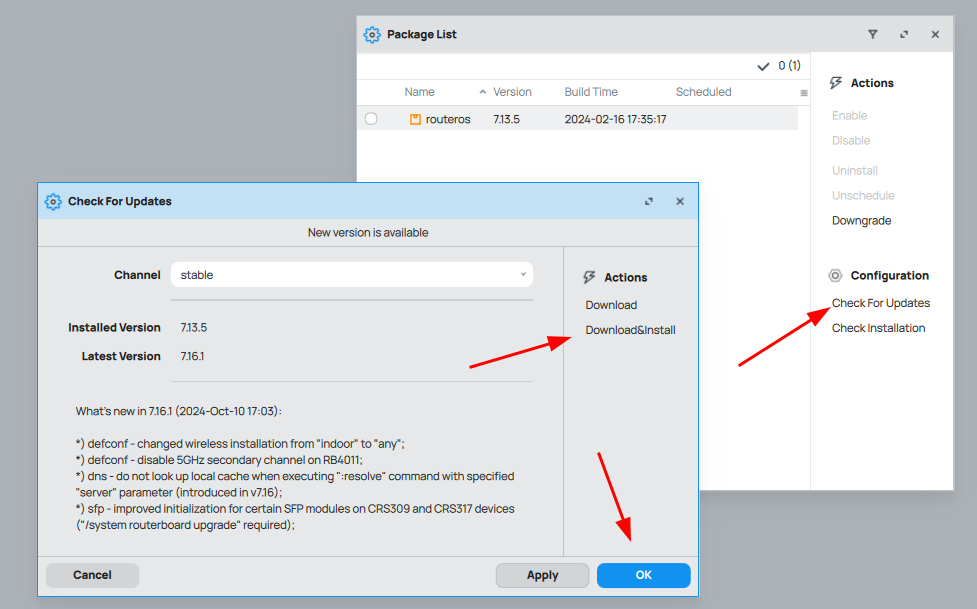Click the gear icon in Check For Updates title
The height and width of the screenshot is (609, 977).
pos(53,201)
